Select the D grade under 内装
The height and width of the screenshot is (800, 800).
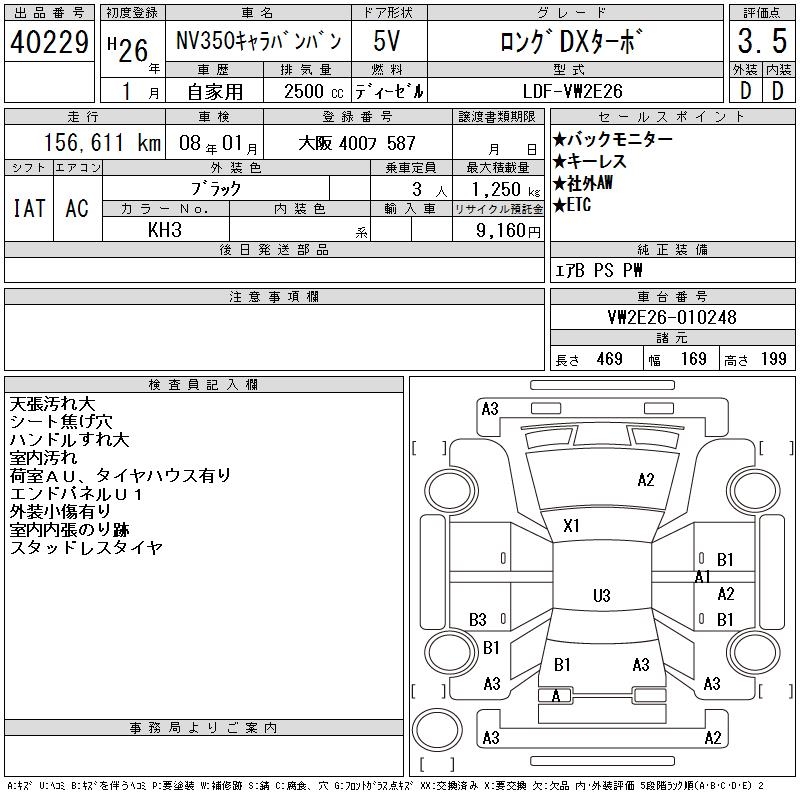click(778, 91)
